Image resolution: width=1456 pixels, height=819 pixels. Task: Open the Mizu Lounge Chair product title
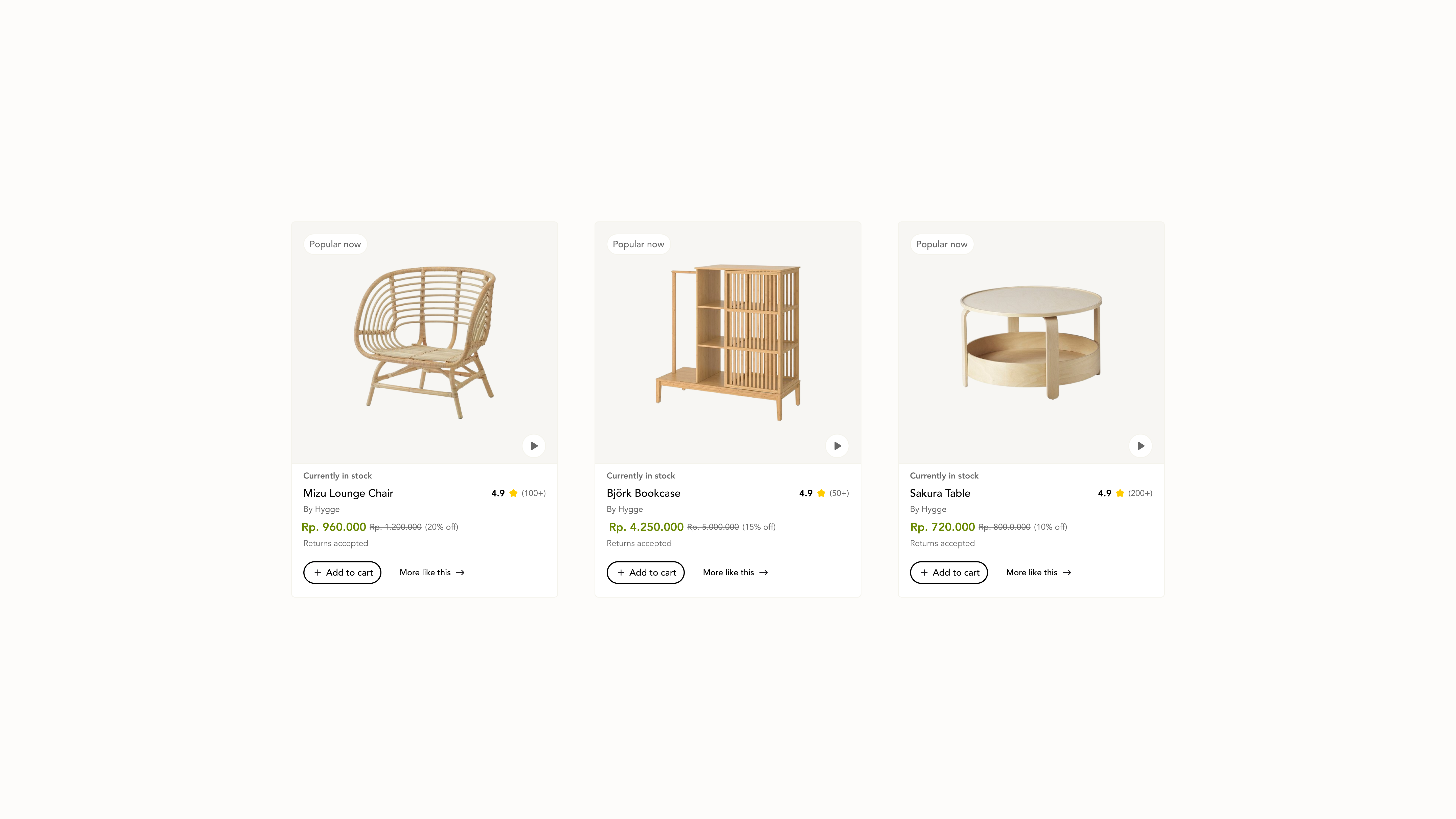click(348, 493)
